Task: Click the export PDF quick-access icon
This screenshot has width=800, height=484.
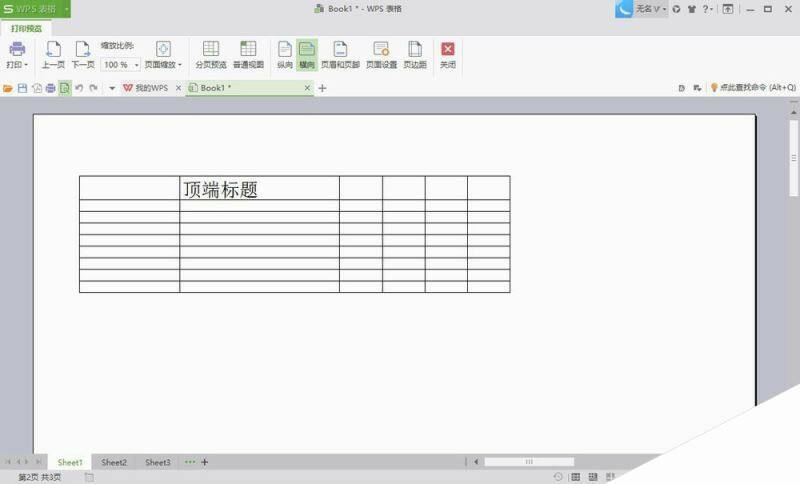Action: [x=37, y=88]
